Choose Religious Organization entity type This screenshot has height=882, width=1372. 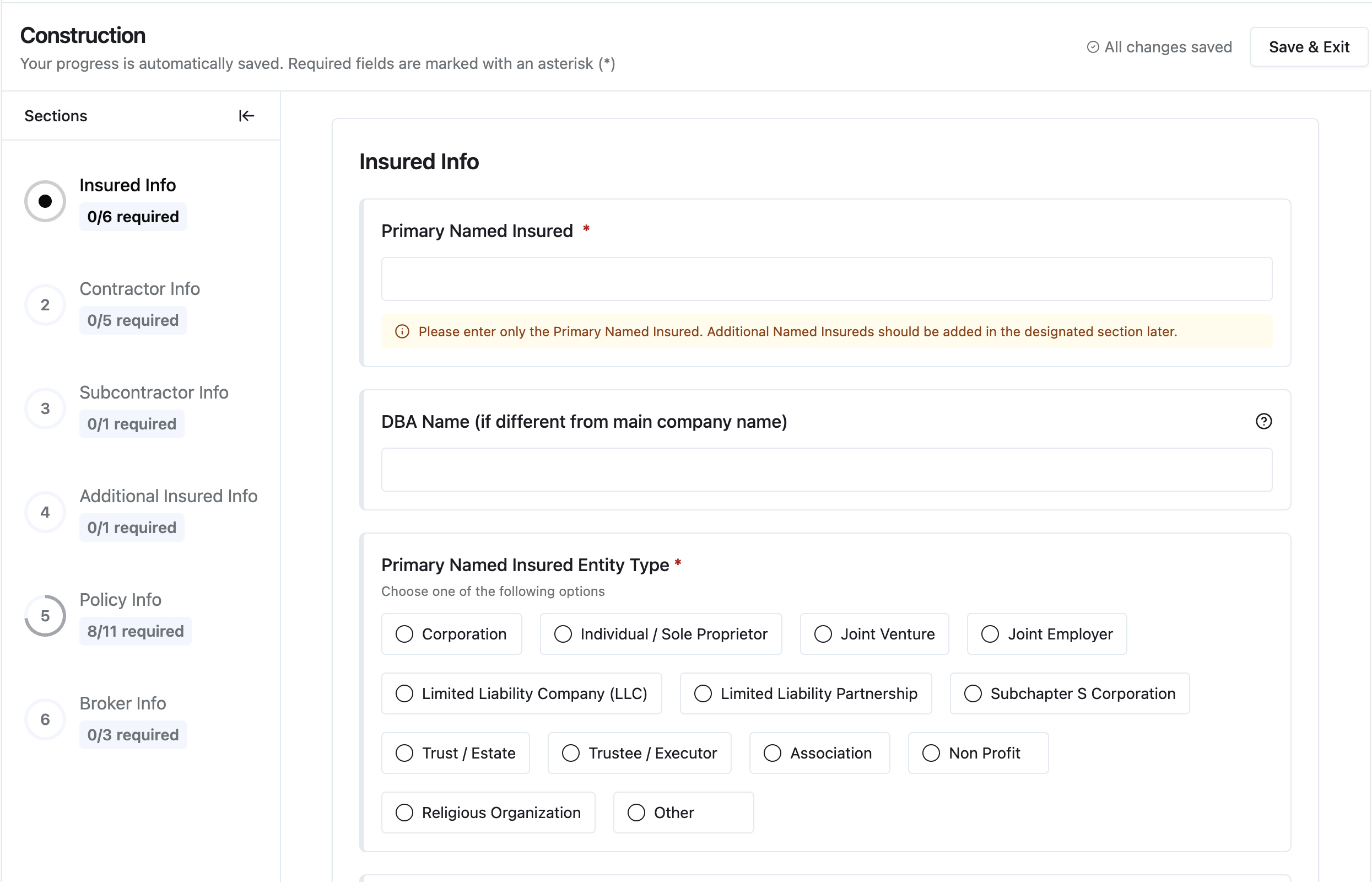pos(488,813)
